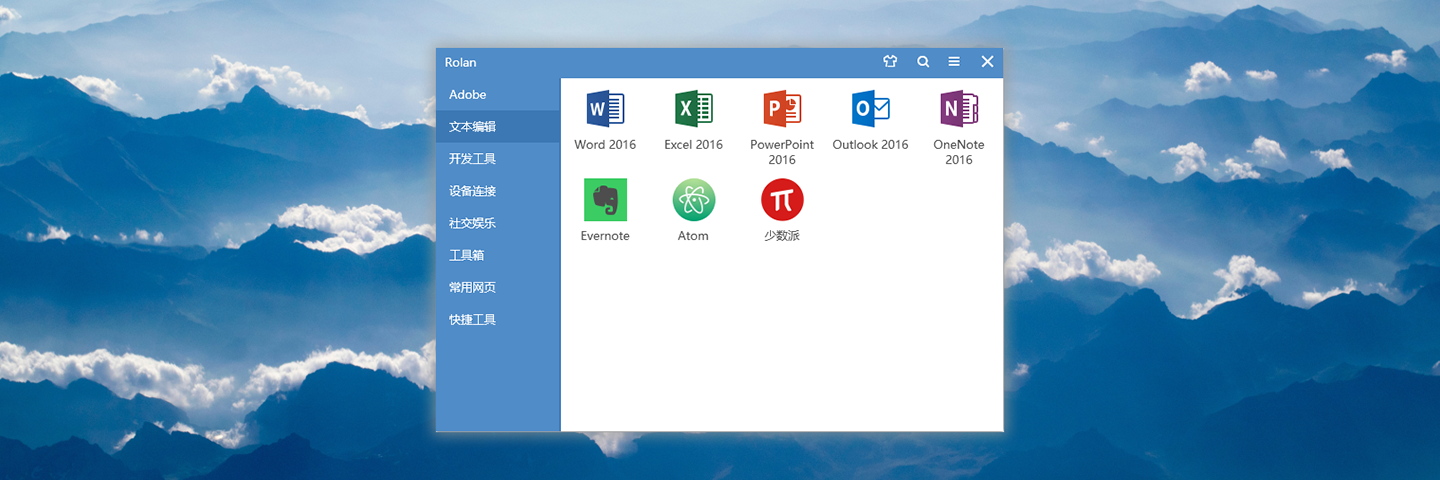Click the skin (shirt) icon in Rolan title bar
This screenshot has width=1440, height=480.
point(890,62)
